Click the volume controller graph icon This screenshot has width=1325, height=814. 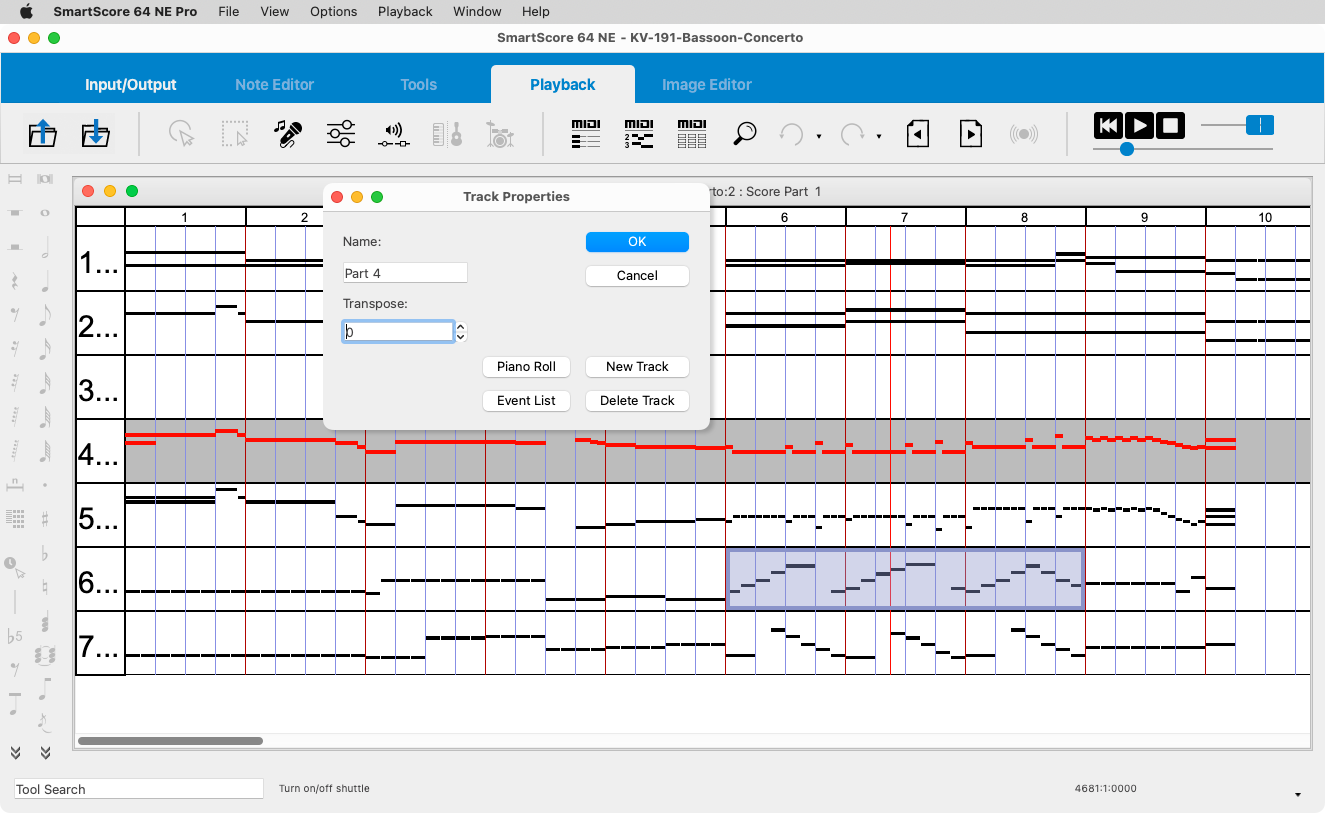coord(394,134)
